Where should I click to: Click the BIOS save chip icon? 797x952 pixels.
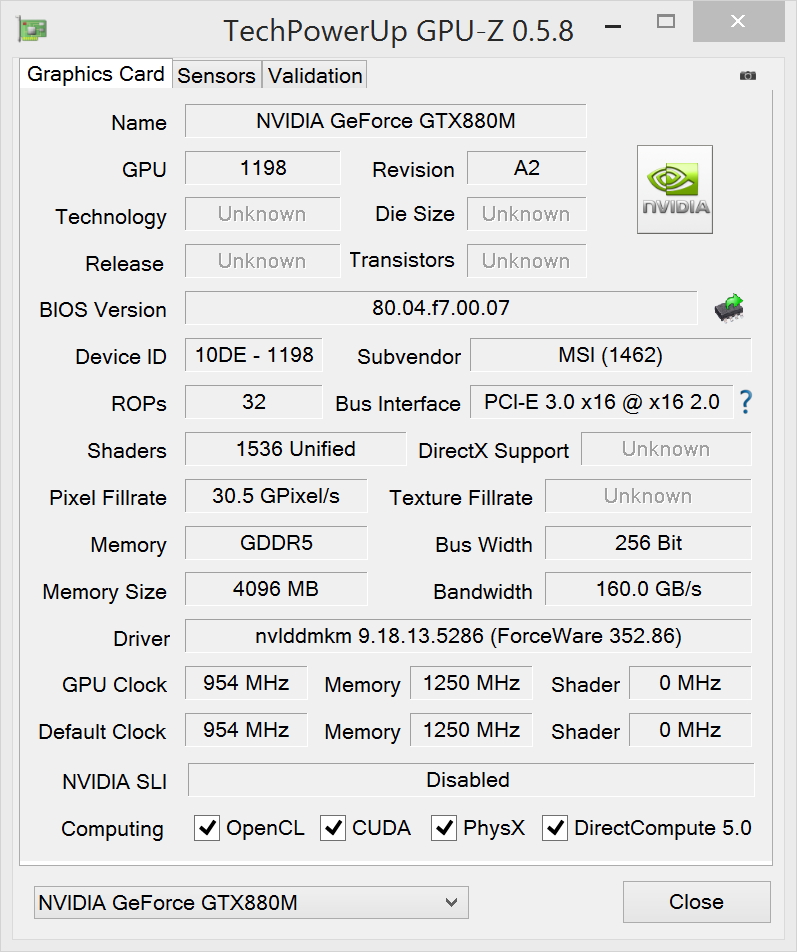(x=729, y=308)
